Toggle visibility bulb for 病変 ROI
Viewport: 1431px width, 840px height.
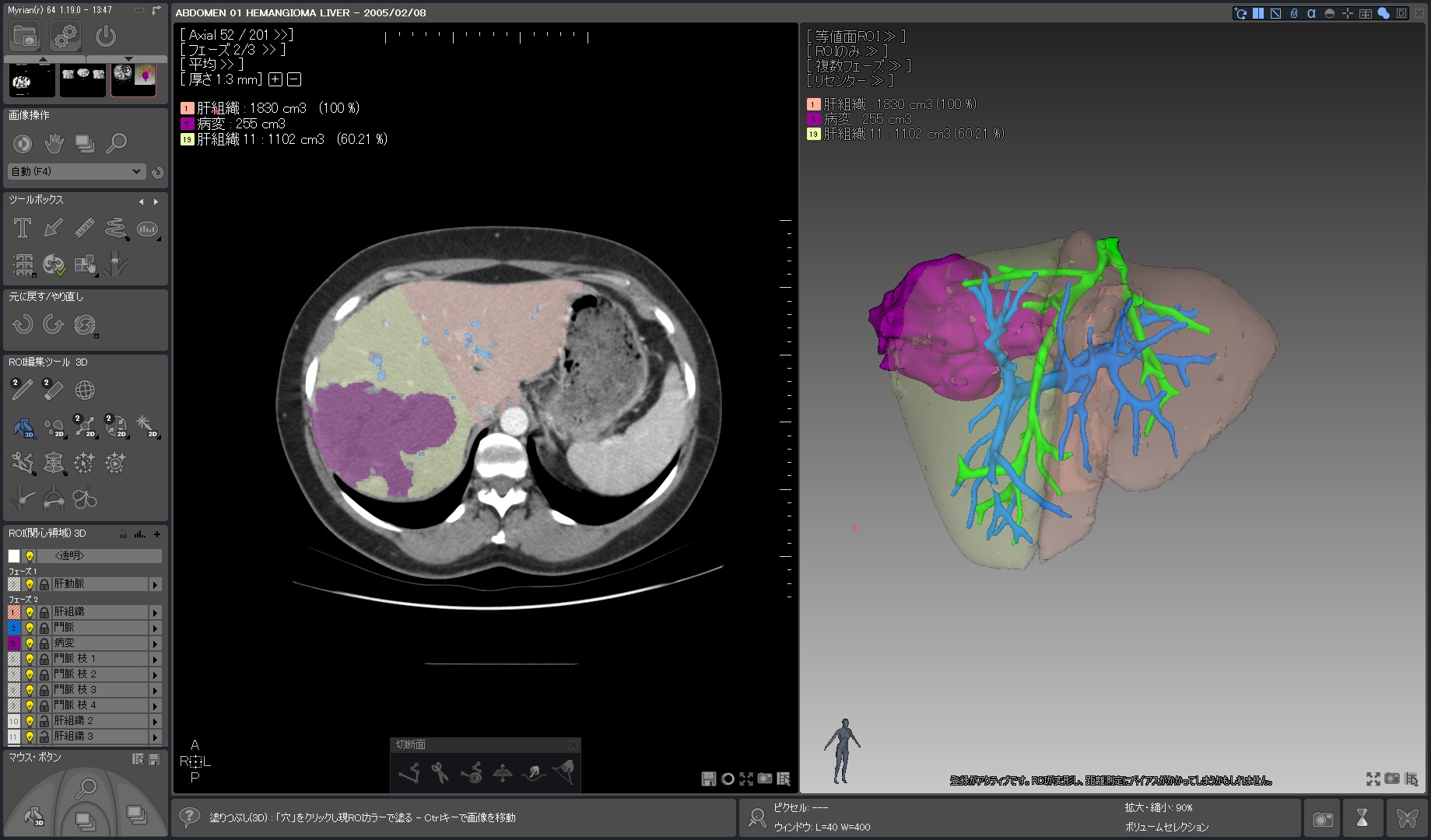[30, 644]
